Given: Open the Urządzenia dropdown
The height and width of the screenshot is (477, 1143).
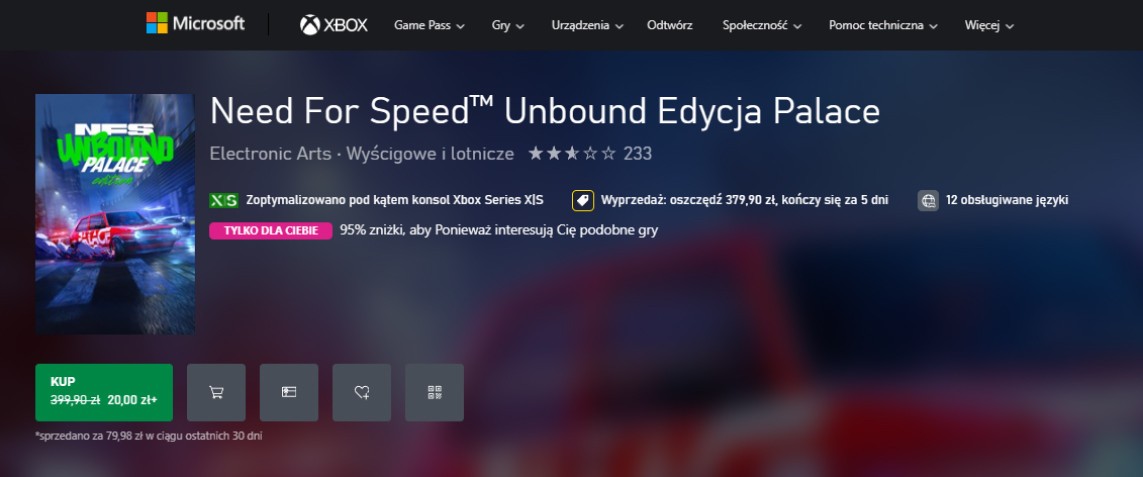Looking at the screenshot, I should tap(588, 26).
